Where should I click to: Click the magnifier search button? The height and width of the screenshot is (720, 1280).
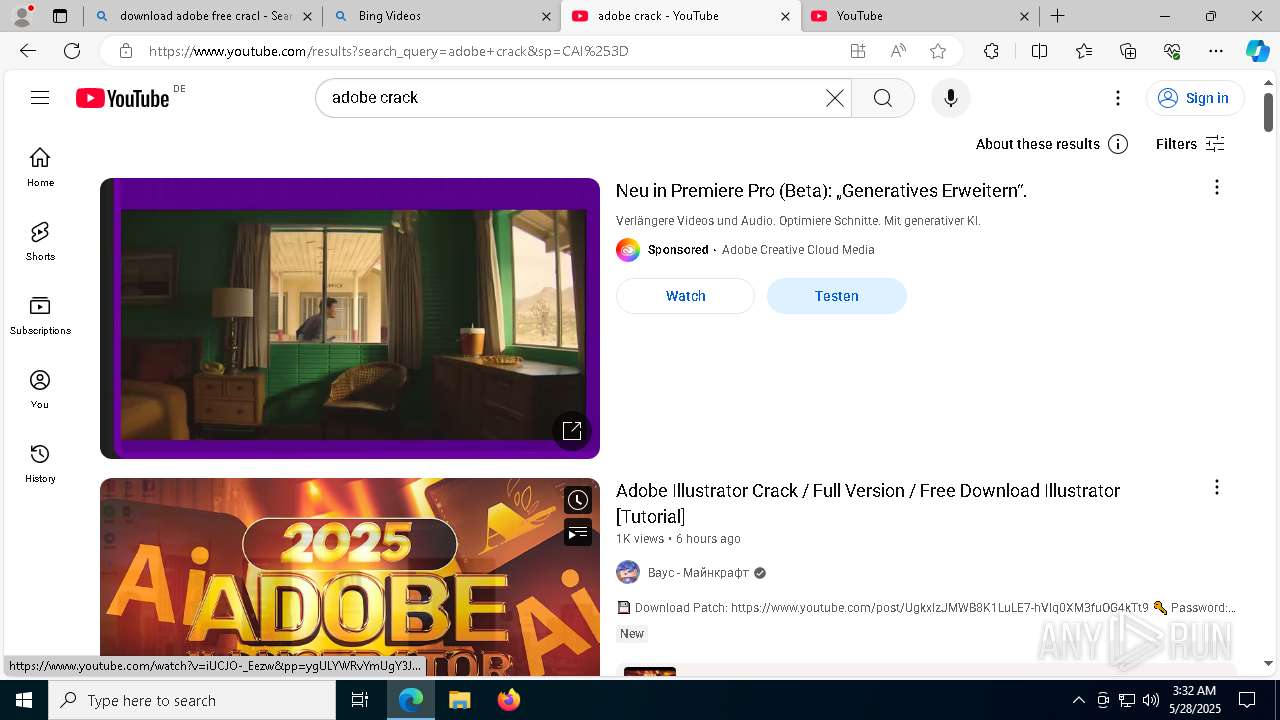coord(882,97)
